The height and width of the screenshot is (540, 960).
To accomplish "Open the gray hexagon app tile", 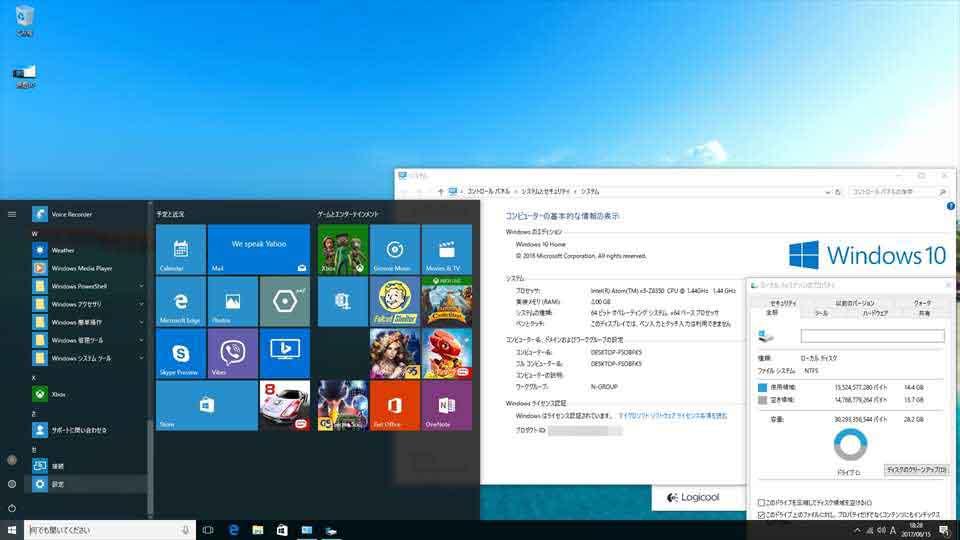I will (285, 301).
